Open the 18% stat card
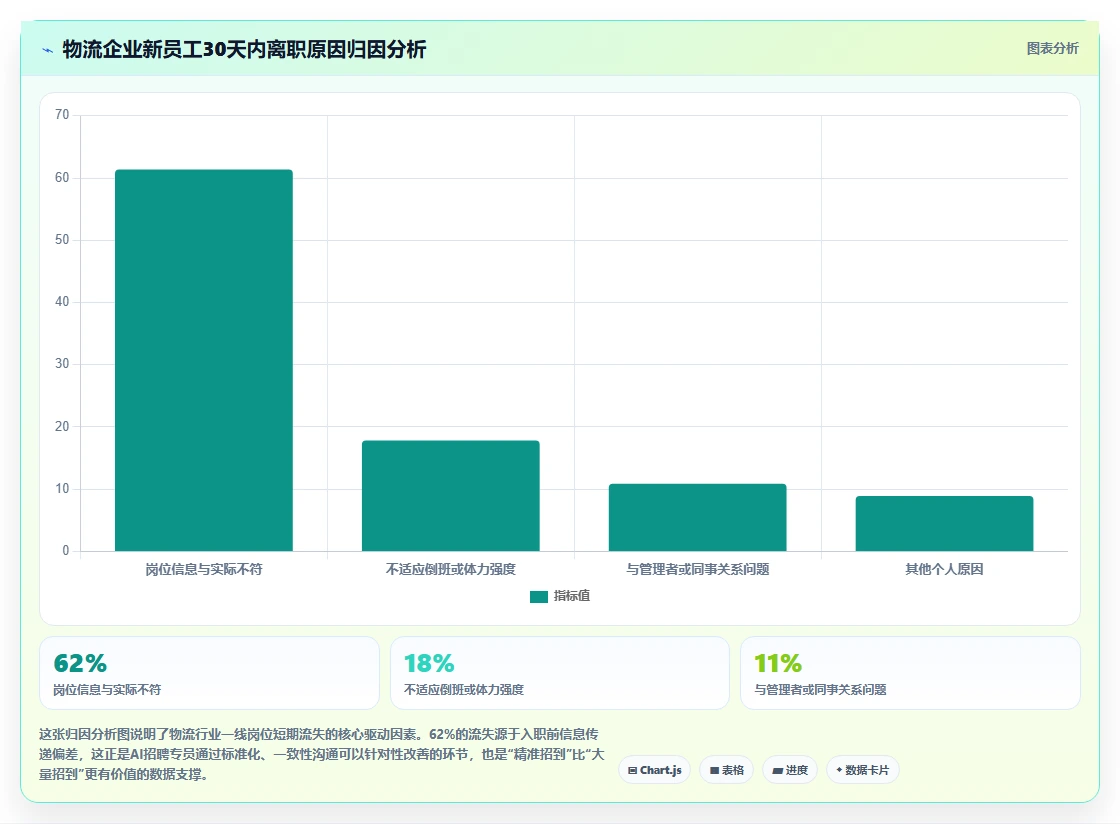Viewport: 1120px width, 824px height. [x=560, y=673]
